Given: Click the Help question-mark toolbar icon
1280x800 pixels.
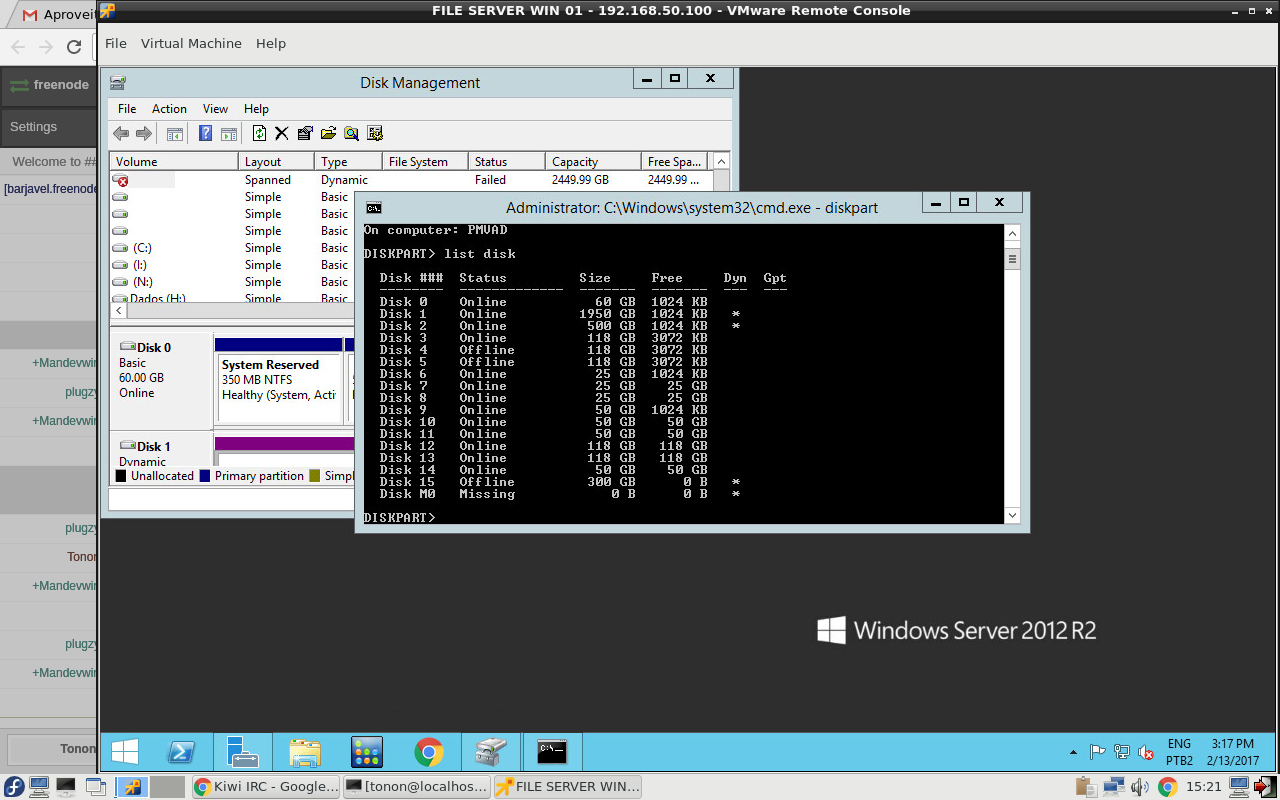Looking at the screenshot, I should [x=205, y=133].
